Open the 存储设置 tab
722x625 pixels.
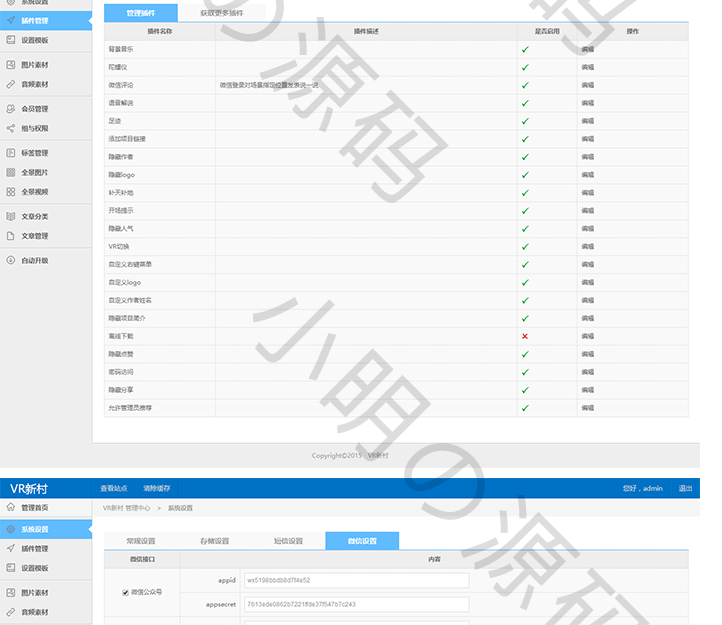[215, 541]
